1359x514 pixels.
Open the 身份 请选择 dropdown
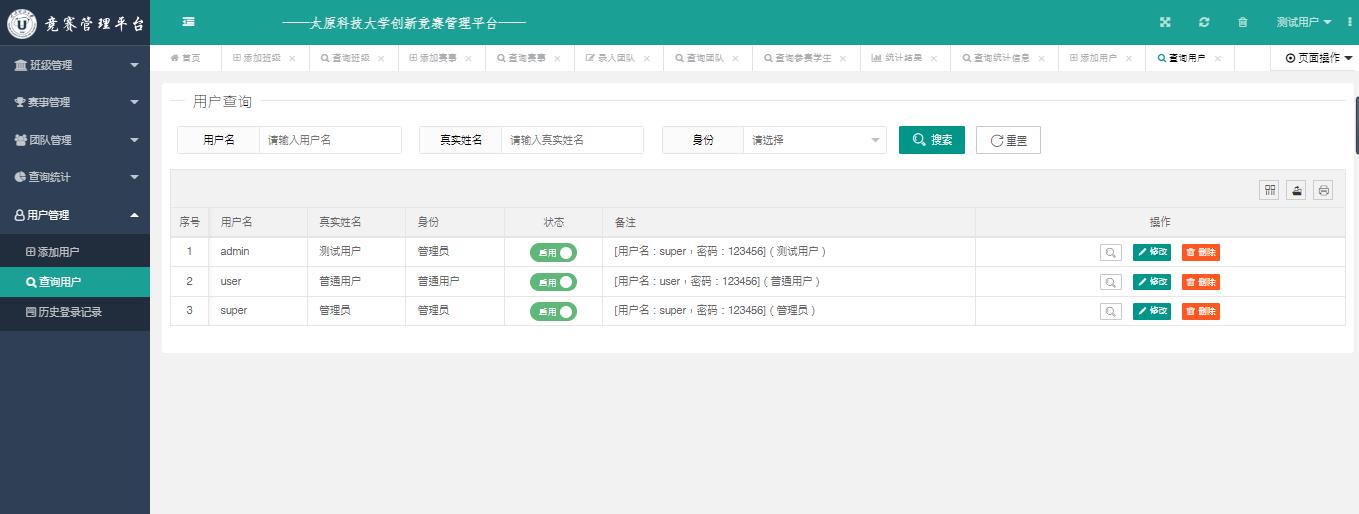click(814, 140)
